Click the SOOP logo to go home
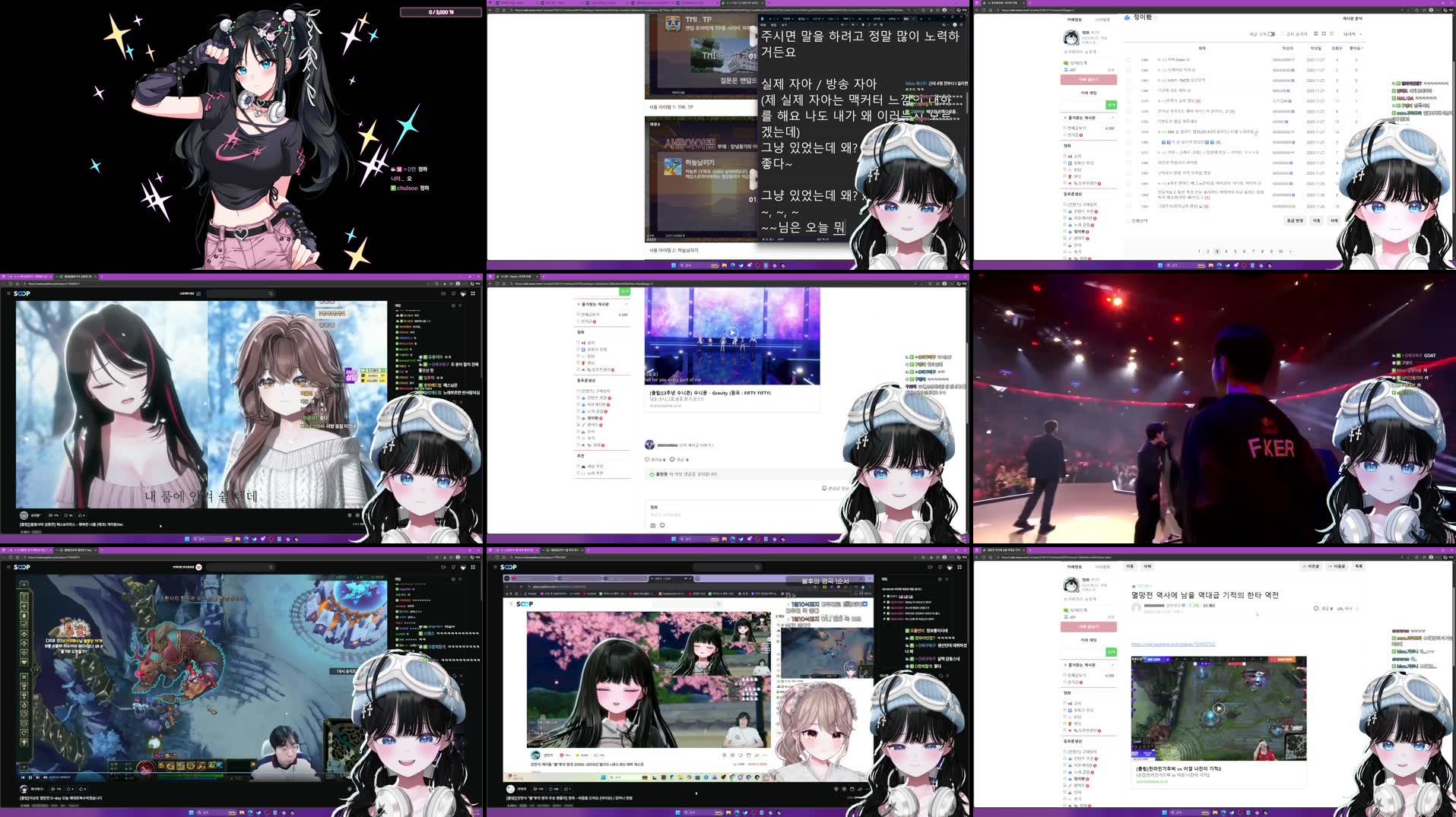 tap(21, 293)
